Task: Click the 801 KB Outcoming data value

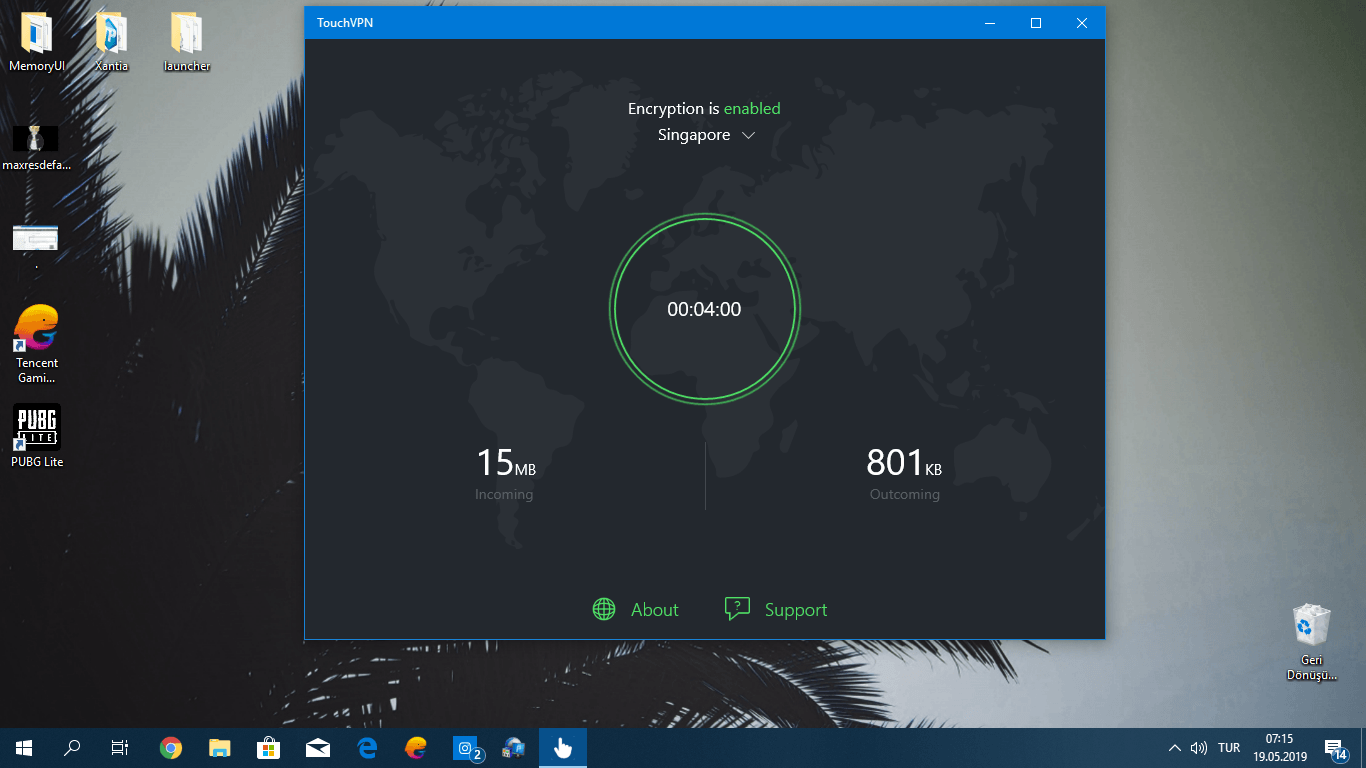Action: pos(904,463)
